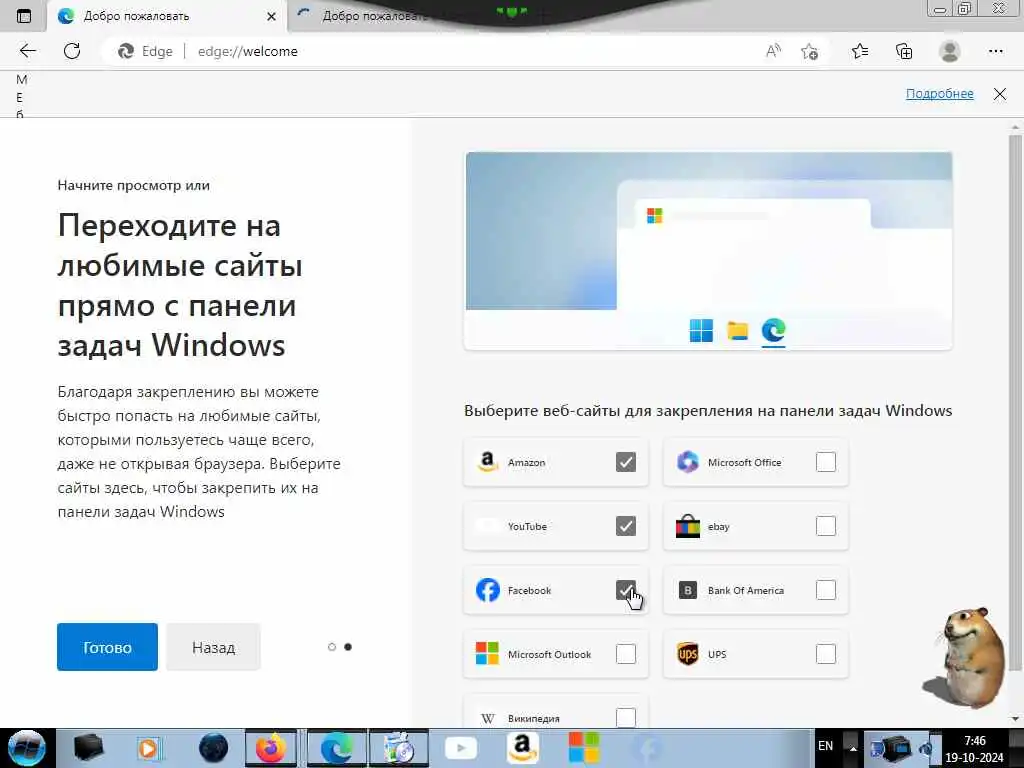Check the Bank Of America checkbox
1024x768 pixels.
[x=825, y=590]
